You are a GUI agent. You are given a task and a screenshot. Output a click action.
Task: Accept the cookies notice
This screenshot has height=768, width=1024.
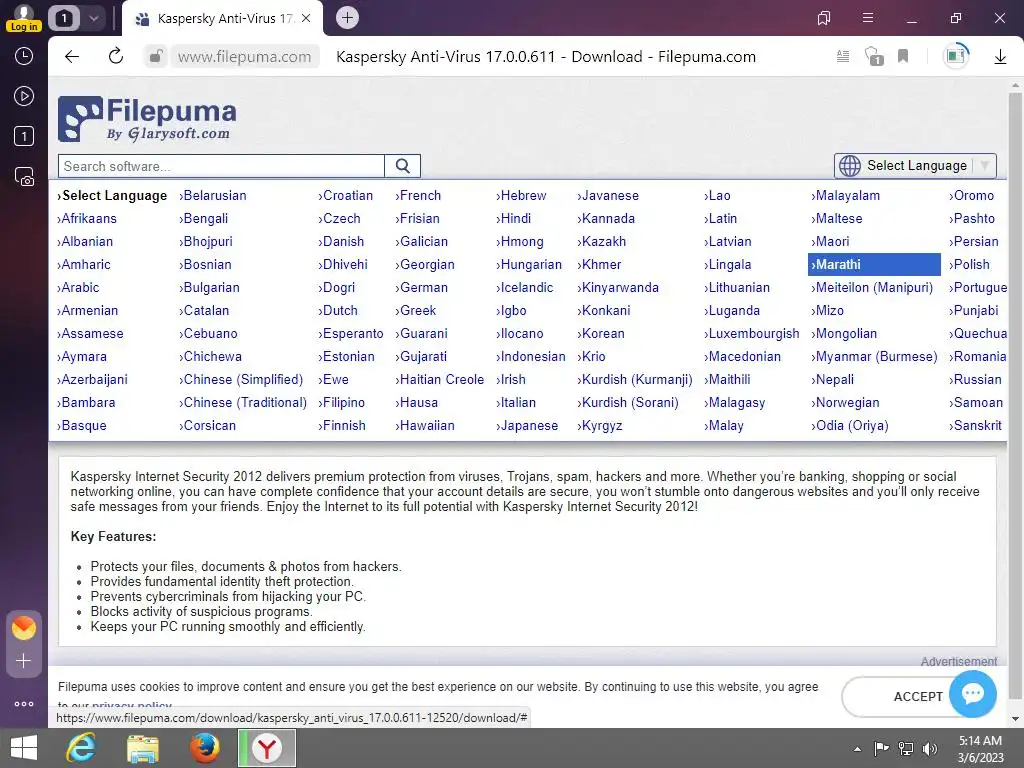(x=918, y=696)
